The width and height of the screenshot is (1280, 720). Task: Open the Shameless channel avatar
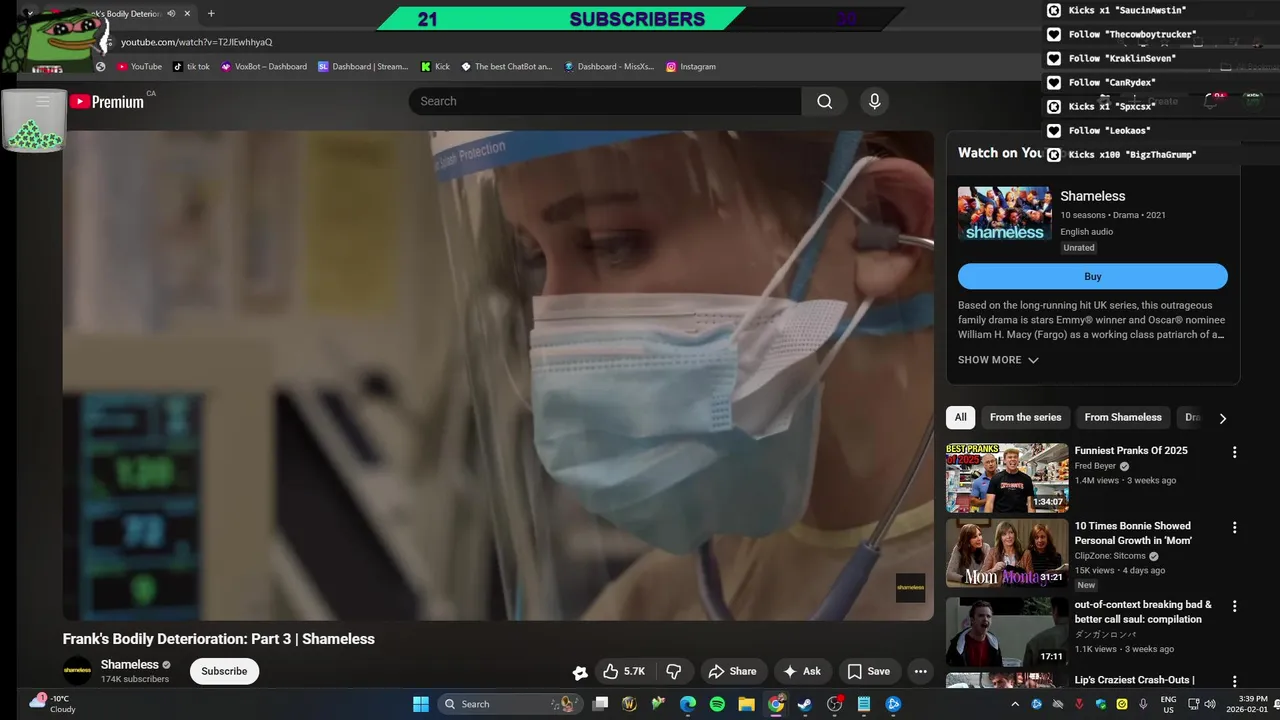tap(77, 671)
